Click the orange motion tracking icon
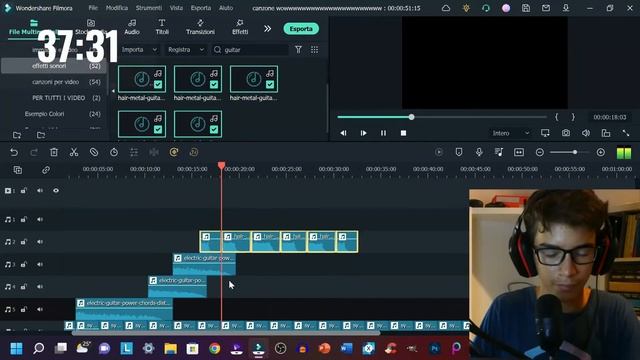This screenshot has height=360, width=640. [174, 152]
